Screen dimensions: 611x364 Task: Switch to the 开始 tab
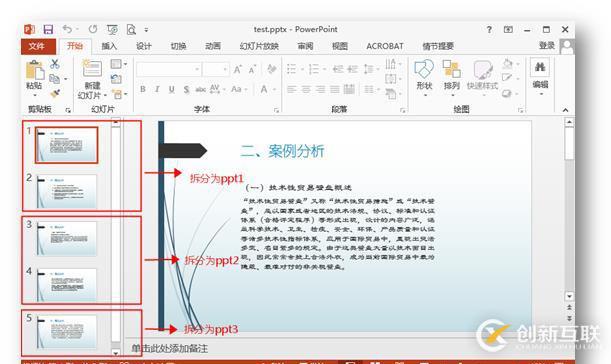(74, 46)
